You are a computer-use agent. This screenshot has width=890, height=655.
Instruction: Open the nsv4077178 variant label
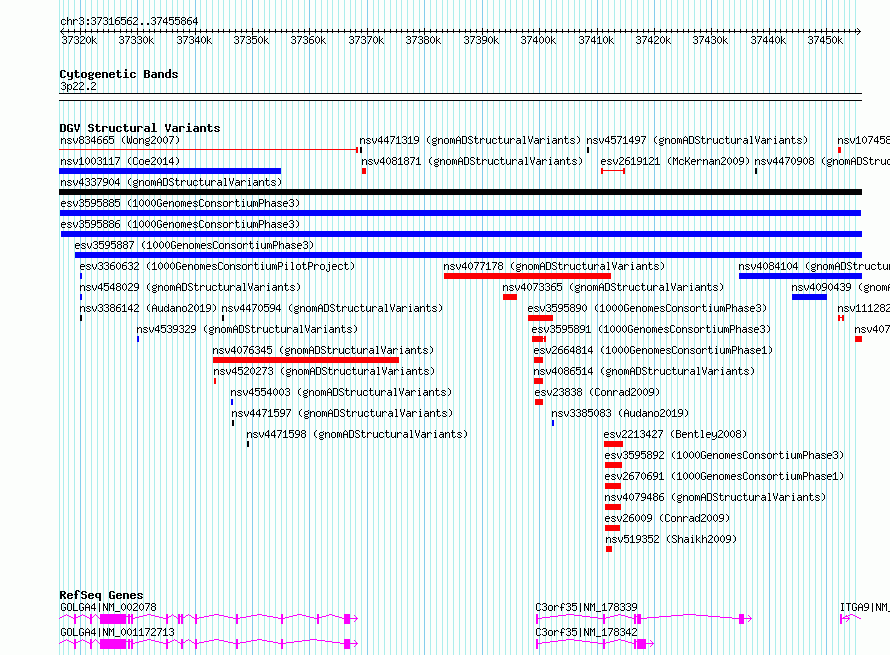[554, 266]
